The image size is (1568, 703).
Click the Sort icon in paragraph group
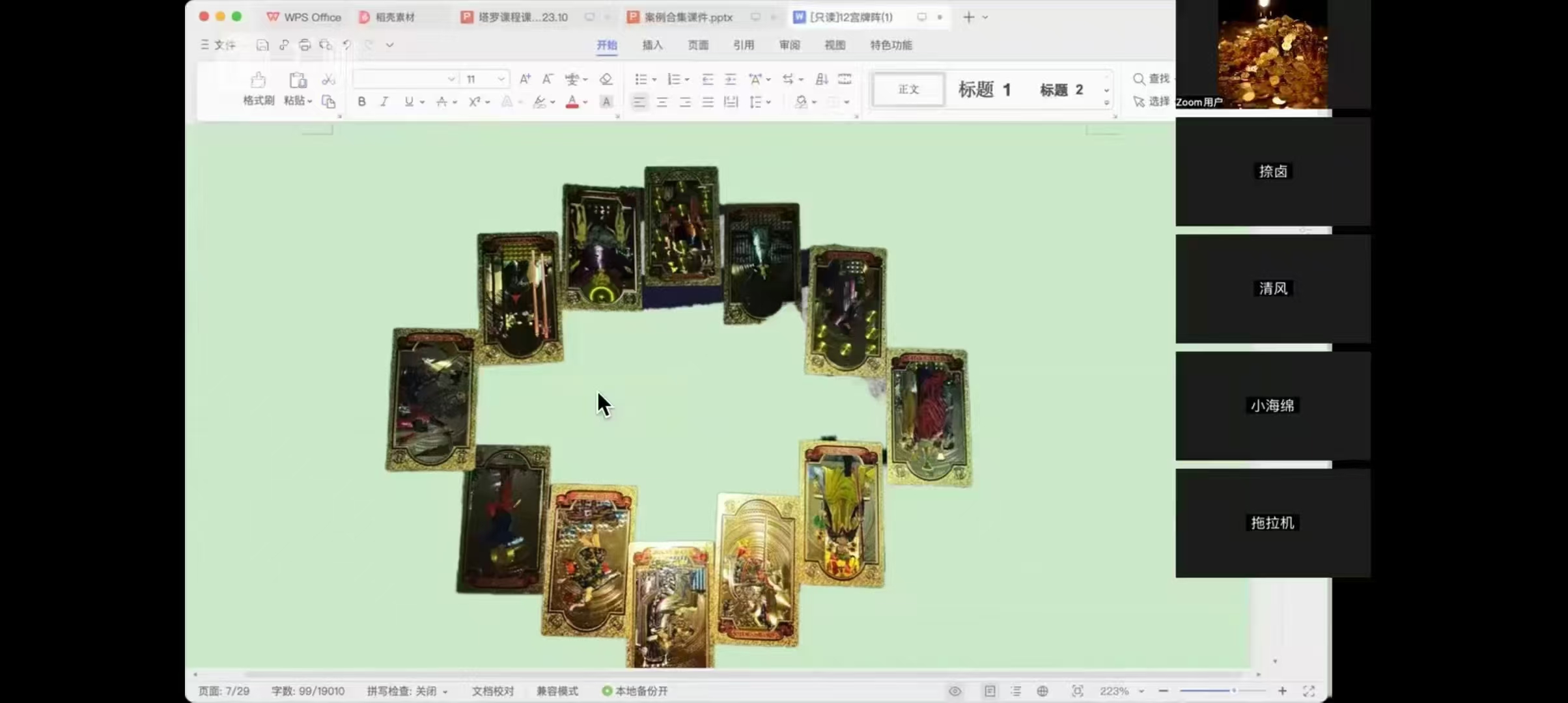822,79
